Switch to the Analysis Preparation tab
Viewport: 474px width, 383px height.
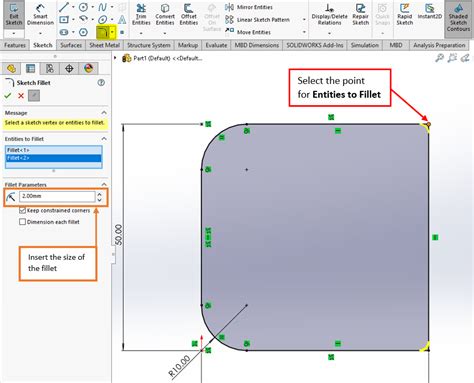439,45
